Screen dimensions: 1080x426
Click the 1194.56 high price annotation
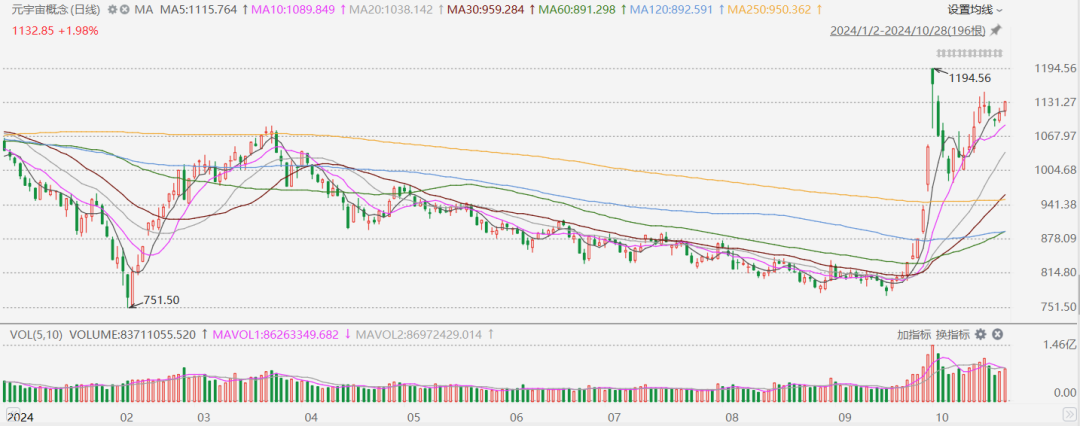point(969,79)
